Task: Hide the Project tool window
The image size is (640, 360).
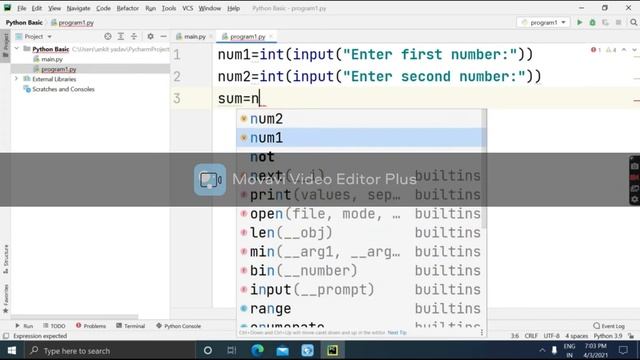Action: [163, 37]
